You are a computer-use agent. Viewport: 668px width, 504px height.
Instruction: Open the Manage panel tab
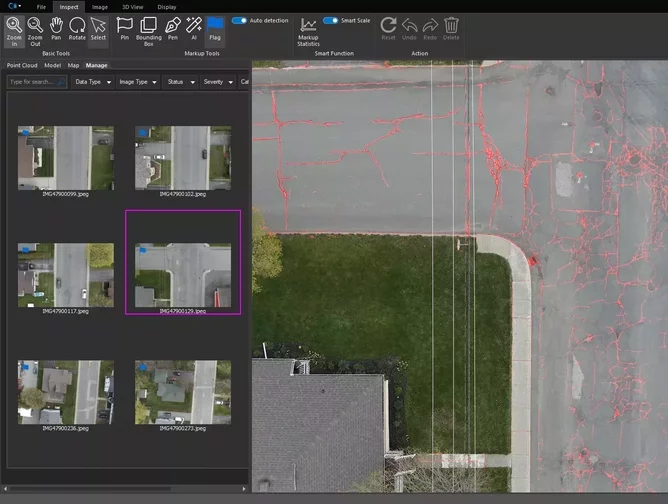click(x=97, y=65)
